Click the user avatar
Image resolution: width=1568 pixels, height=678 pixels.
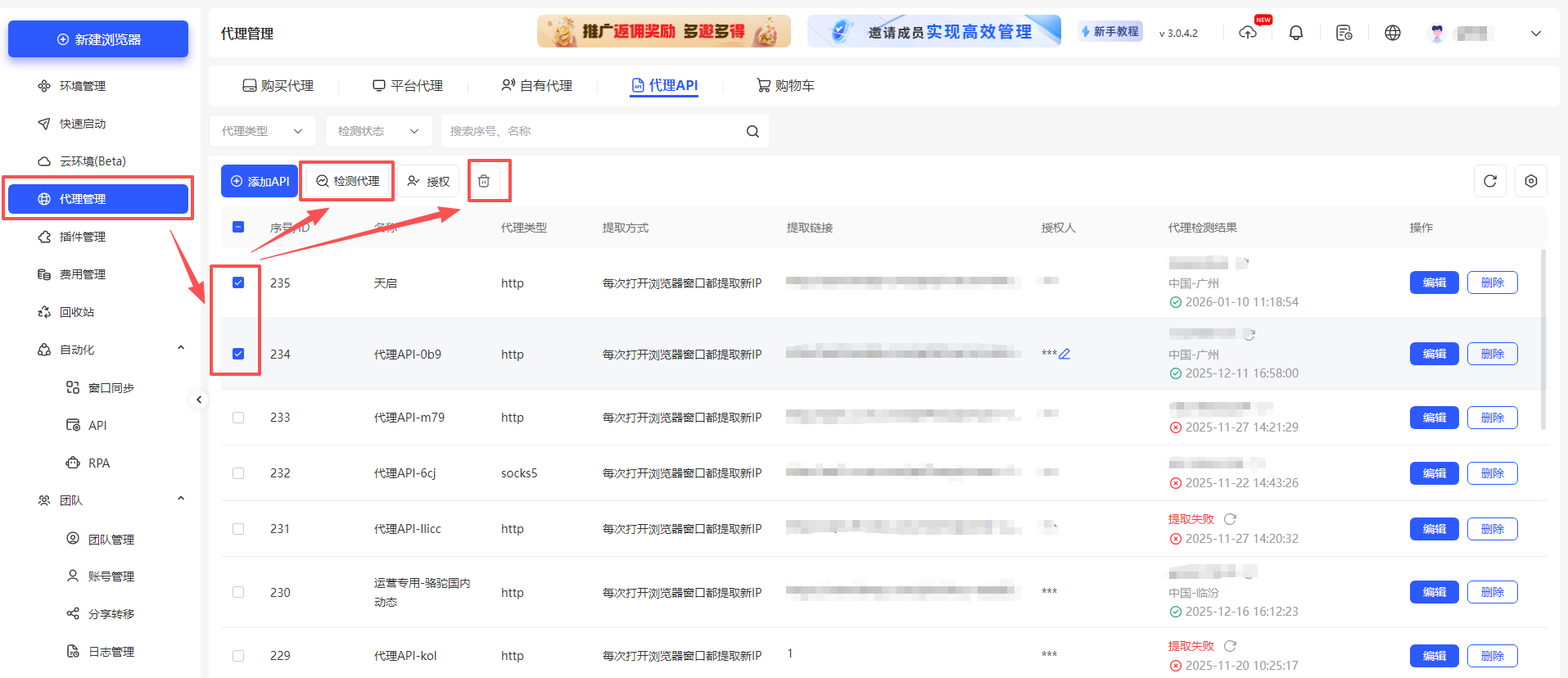1437,33
